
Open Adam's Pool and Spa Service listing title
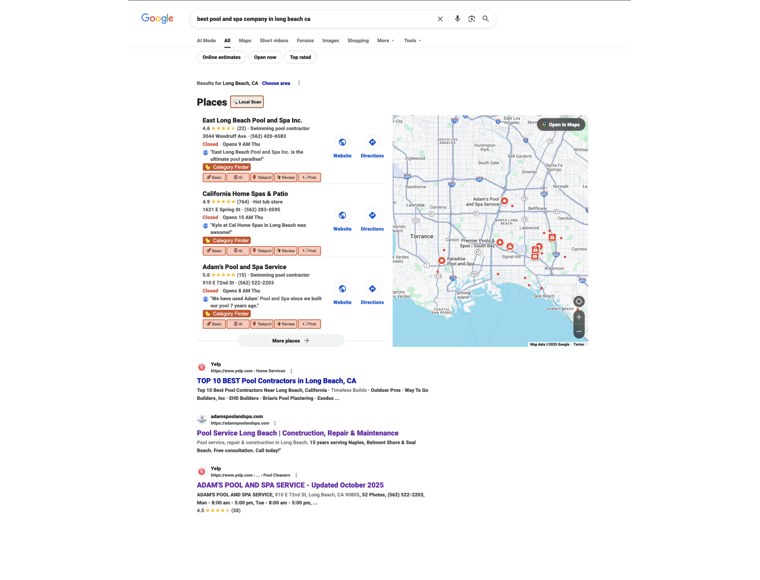(244, 266)
